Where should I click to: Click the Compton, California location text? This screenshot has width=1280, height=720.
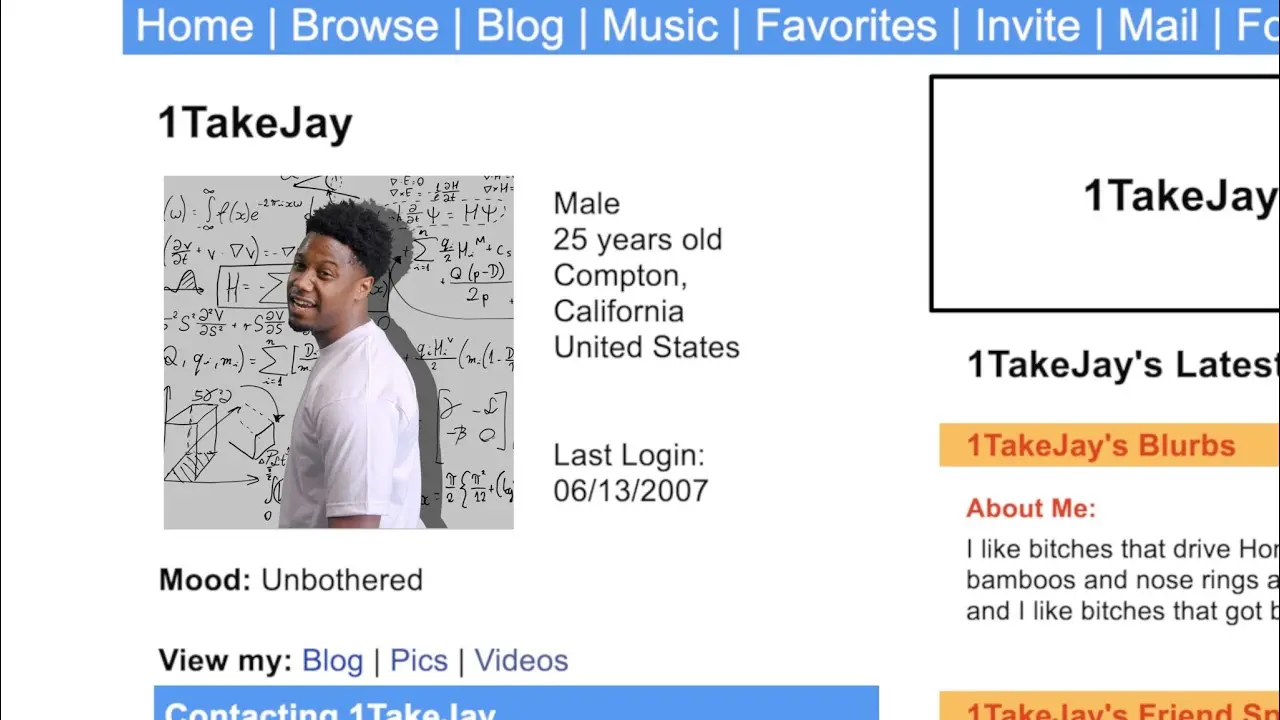click(620, 293)
